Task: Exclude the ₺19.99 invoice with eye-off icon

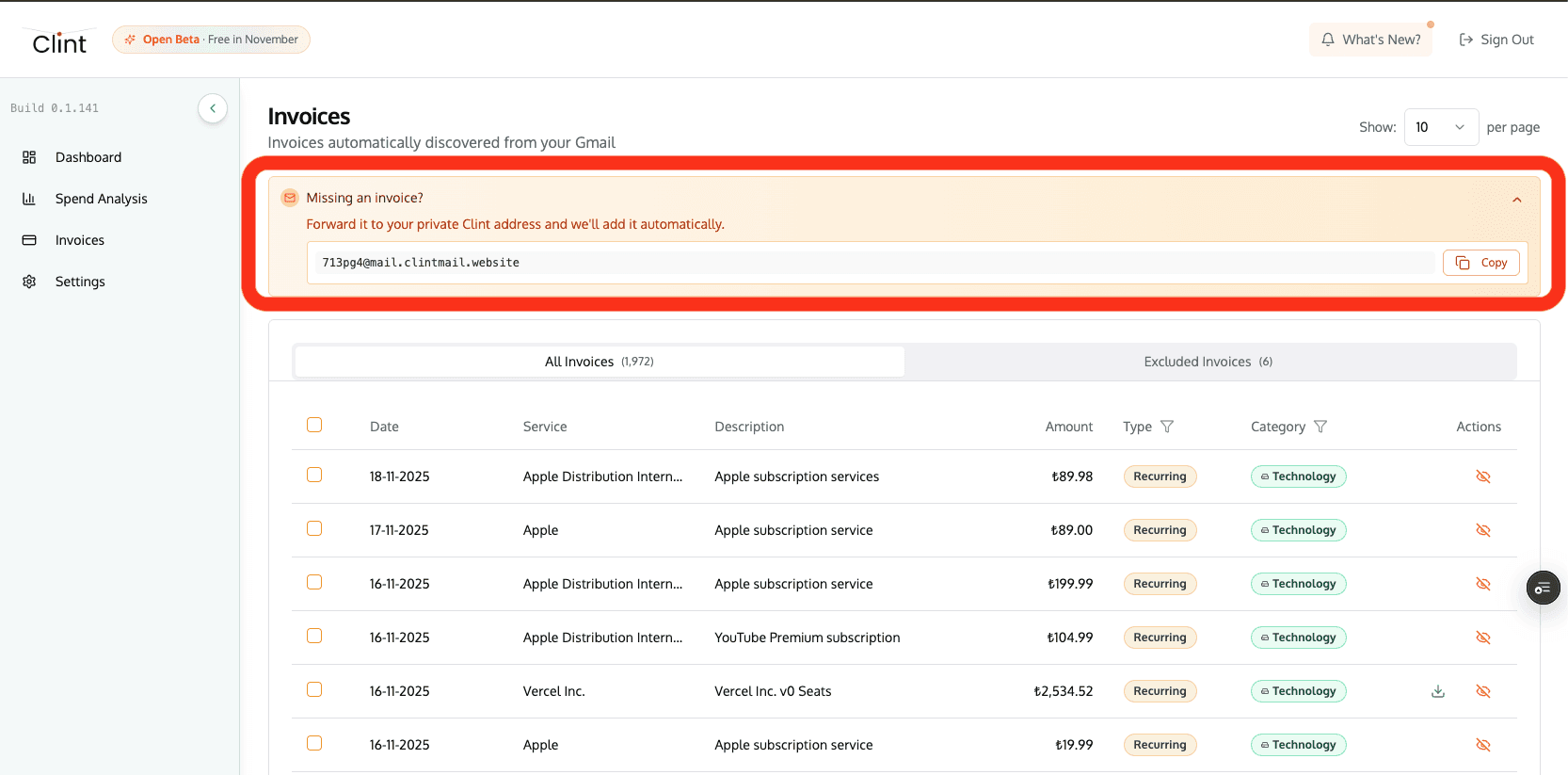Action: pyautogui.click(x=1483, y=745)
